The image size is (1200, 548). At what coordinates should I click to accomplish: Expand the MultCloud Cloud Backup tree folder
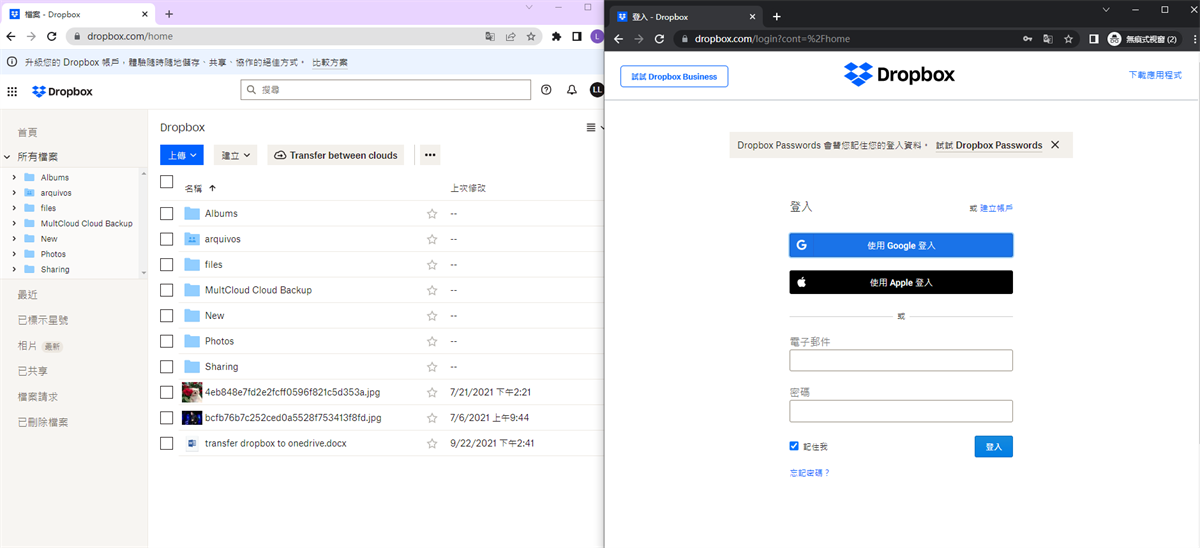point(14,223)
